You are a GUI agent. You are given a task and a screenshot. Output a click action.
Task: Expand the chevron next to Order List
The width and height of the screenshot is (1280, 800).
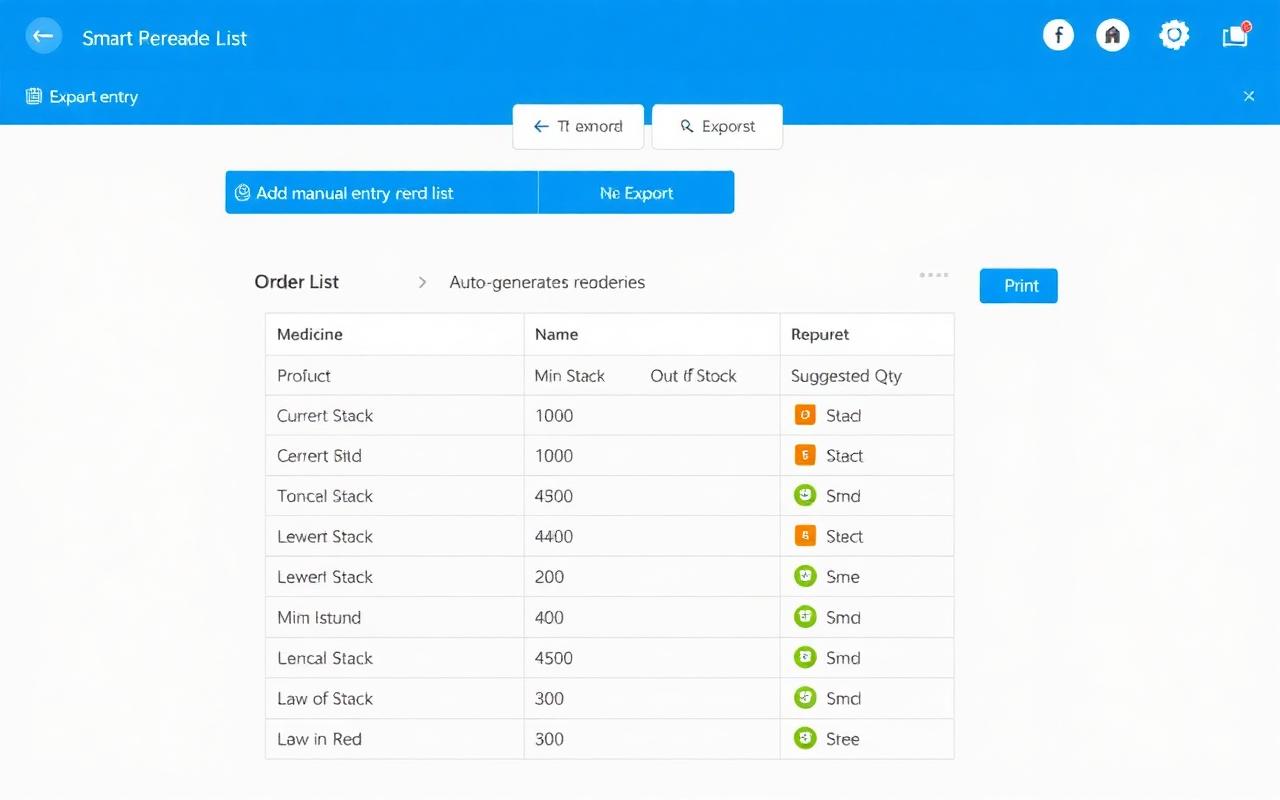[x=423, y=283]
